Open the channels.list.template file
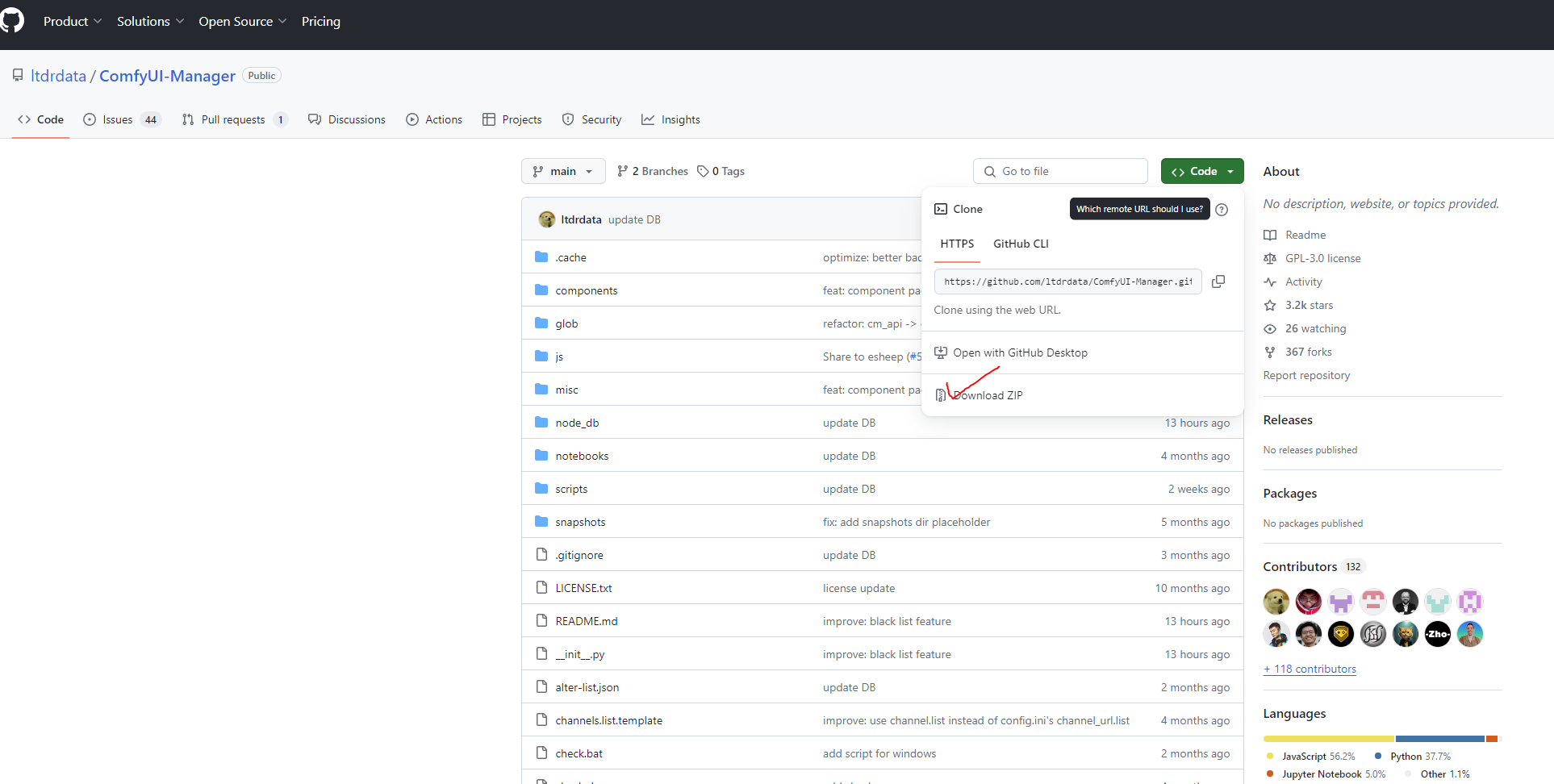 608,720
